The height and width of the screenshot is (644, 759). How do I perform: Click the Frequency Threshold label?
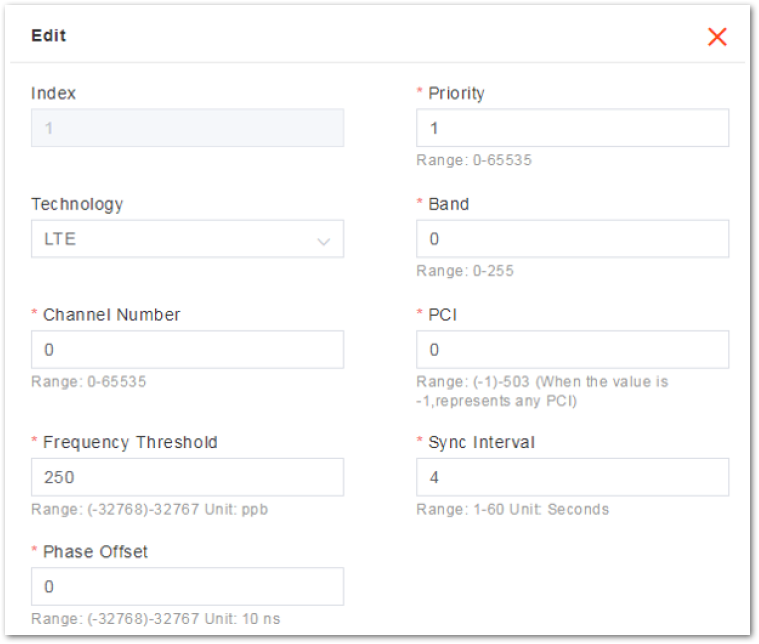point(130,443)
